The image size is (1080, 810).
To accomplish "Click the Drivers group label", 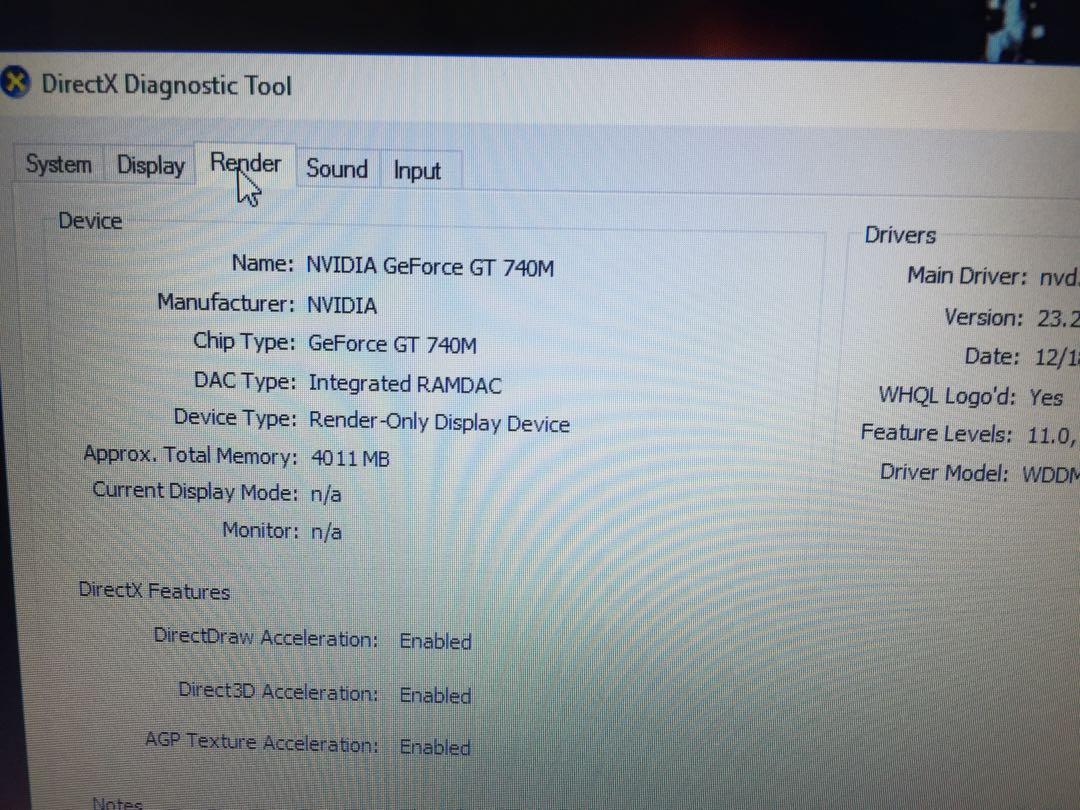I will (x=900, y=235).
